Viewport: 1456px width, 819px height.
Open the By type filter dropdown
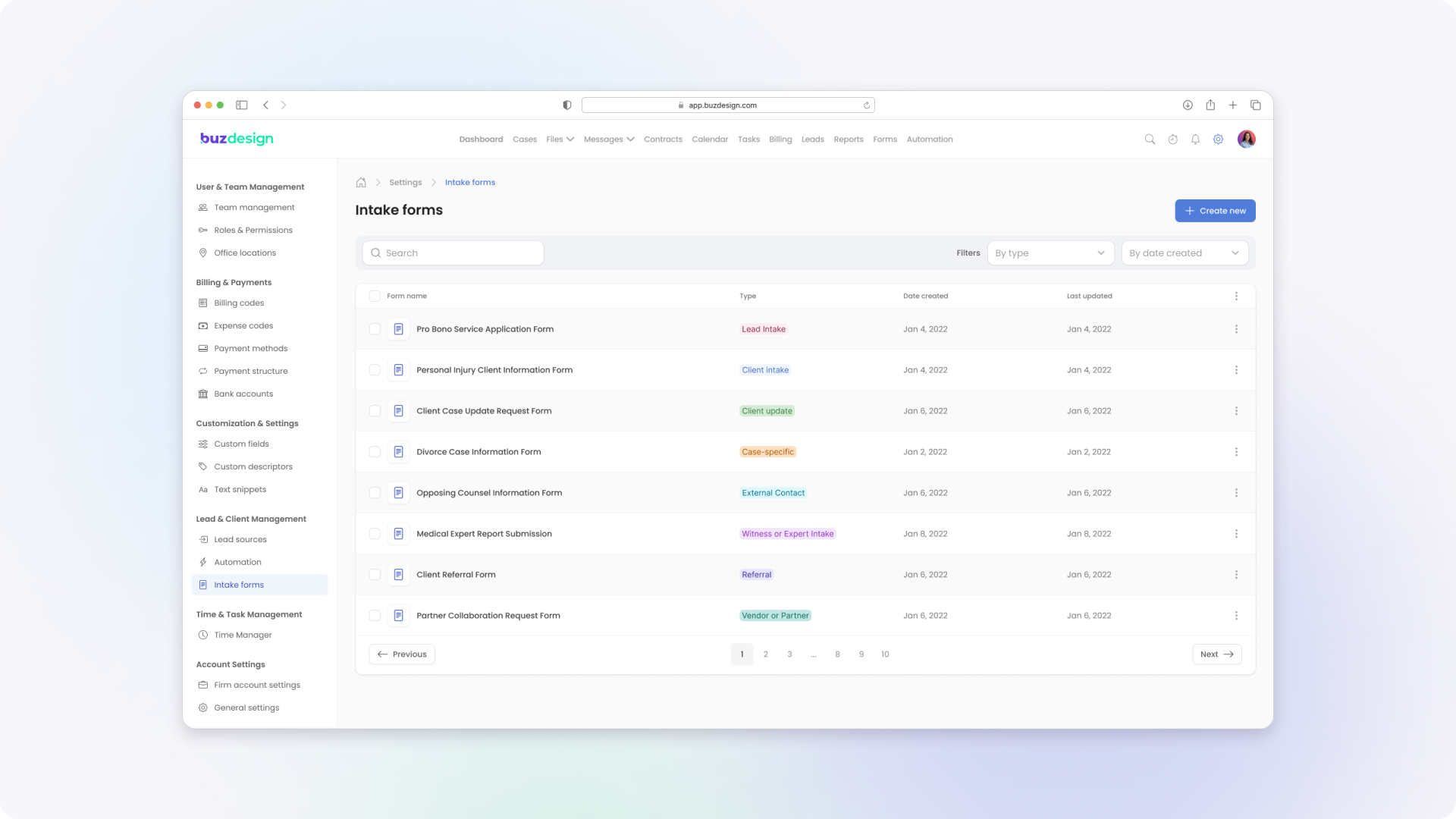coord(1050,253)
